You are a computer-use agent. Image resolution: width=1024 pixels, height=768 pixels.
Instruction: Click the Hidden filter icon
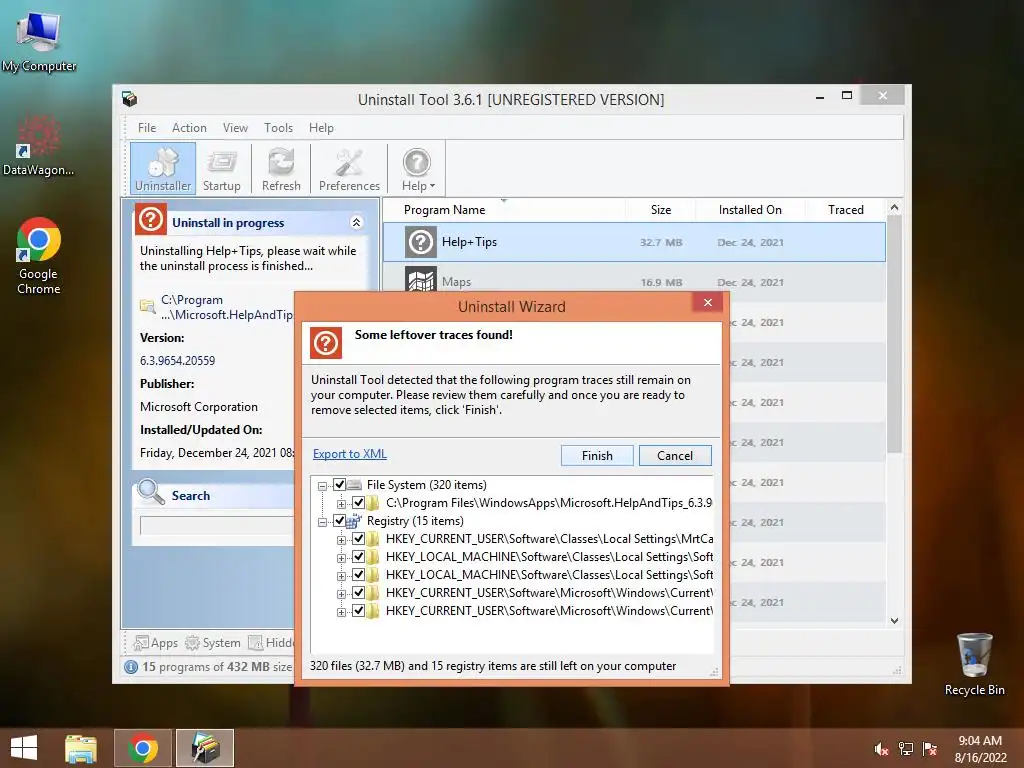255,643
